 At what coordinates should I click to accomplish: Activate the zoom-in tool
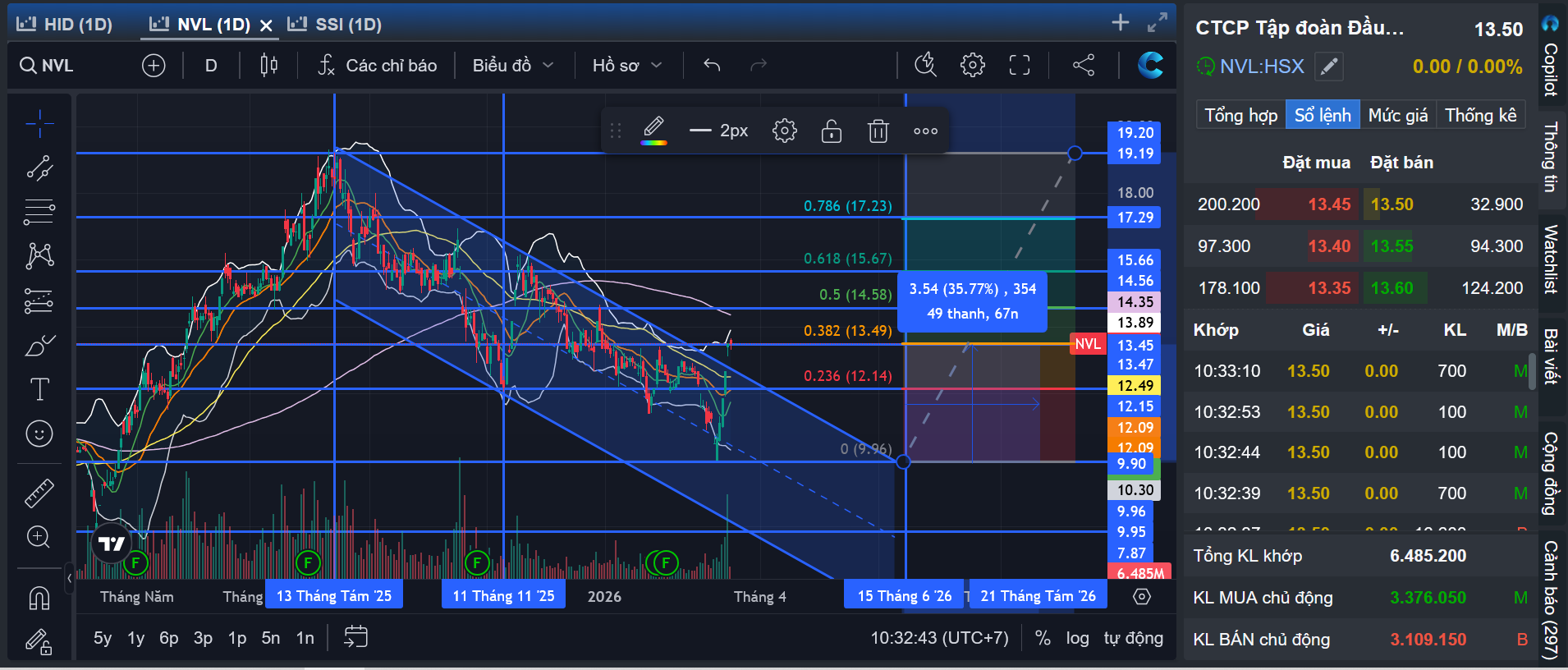39,537
